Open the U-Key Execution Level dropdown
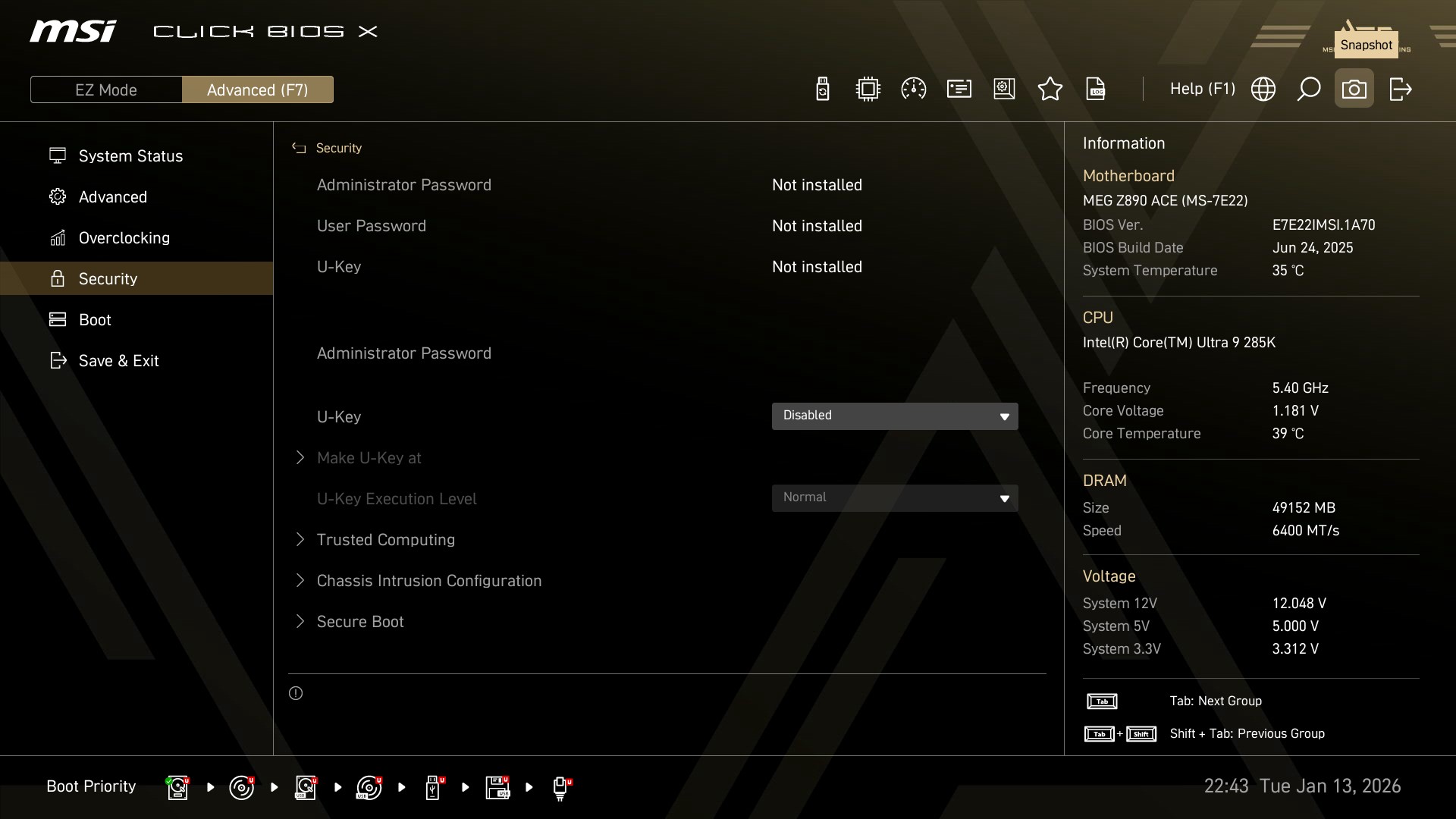 [x=894, y=498]
